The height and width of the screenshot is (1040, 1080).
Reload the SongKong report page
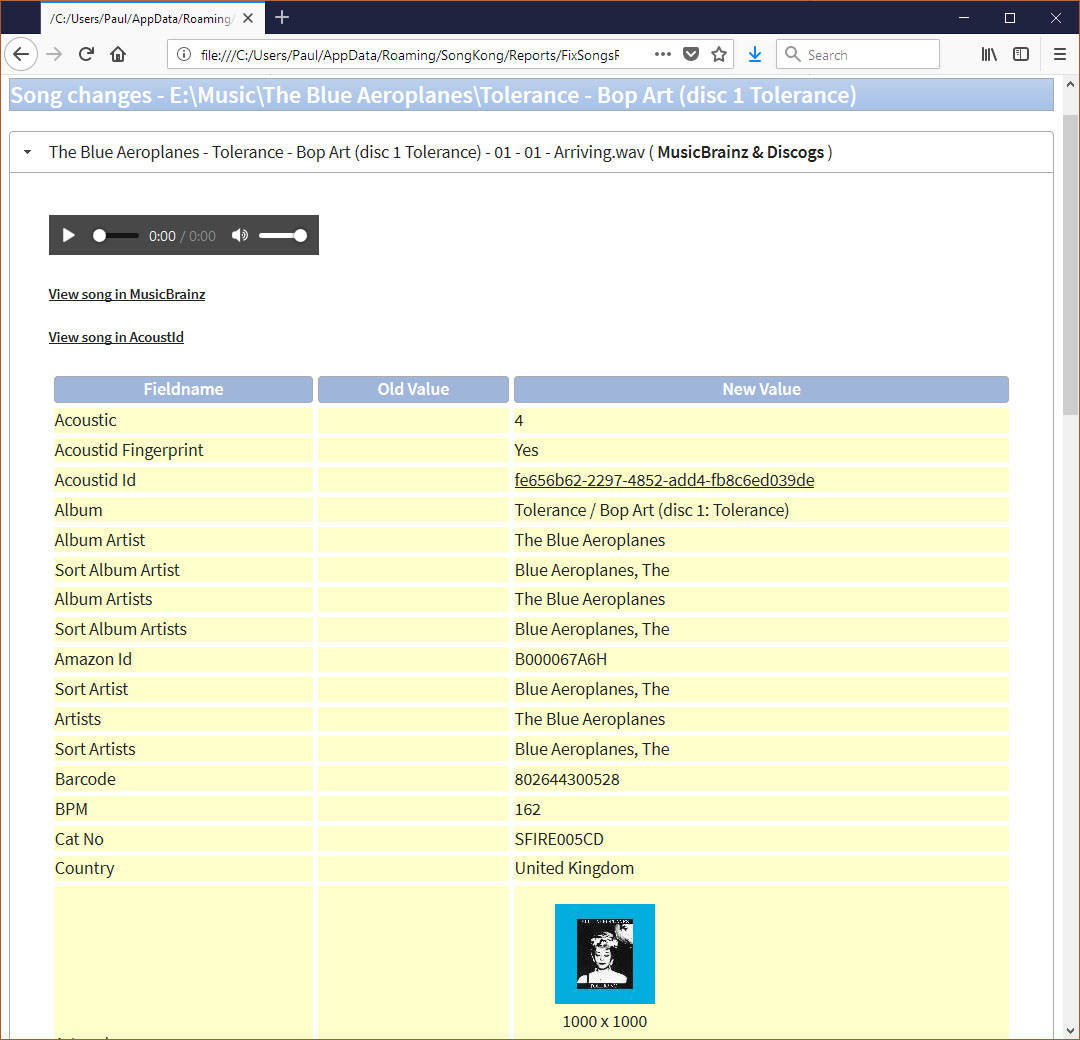[x=86, y=54]
